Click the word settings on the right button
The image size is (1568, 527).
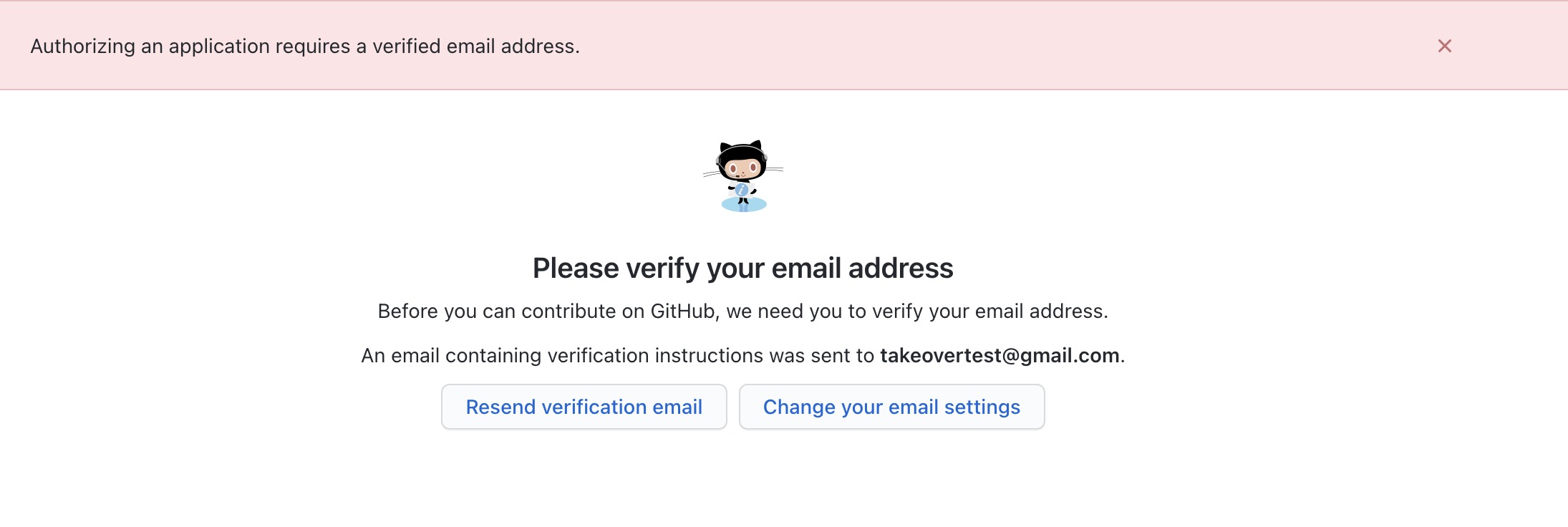pos(982,407)
